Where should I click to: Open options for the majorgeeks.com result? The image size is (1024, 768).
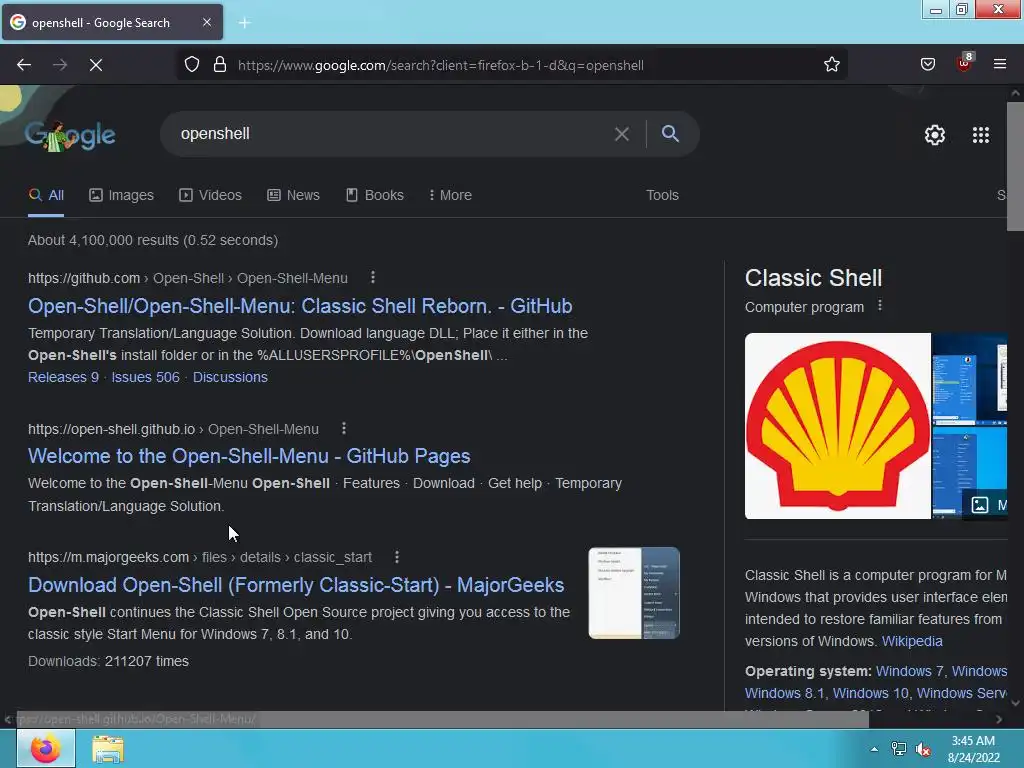point(397,557)
